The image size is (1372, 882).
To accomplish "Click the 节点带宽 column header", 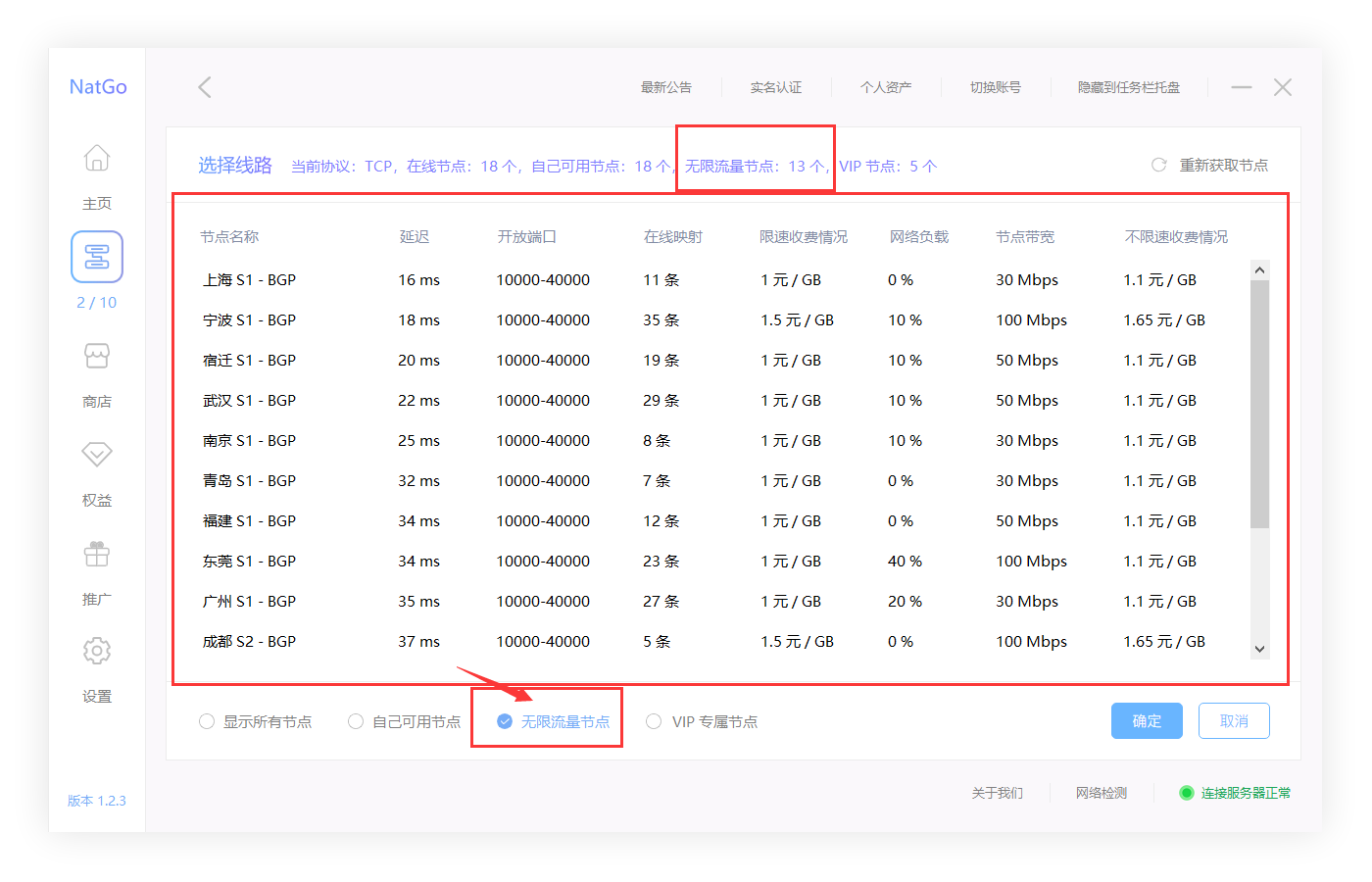I will [1025, 236].
